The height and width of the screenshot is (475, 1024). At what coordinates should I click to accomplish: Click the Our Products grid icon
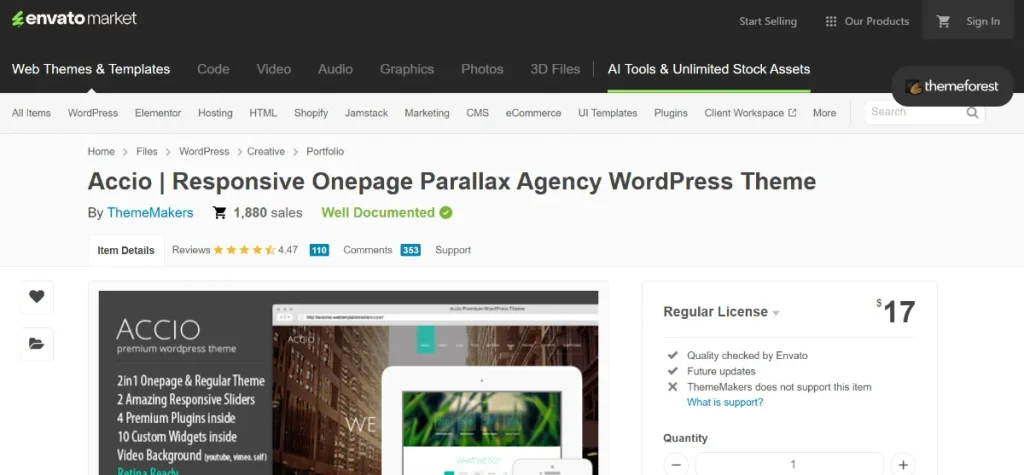coord(831,22)
